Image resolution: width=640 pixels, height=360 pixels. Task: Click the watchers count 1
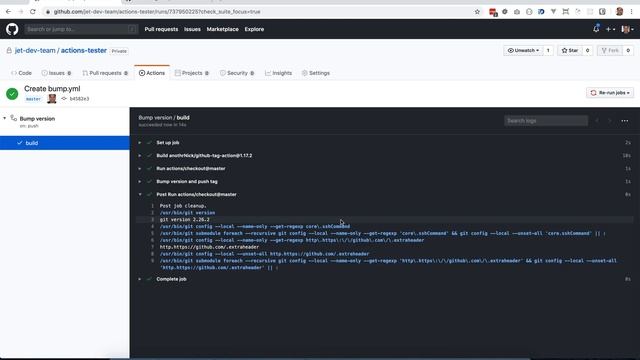point(548,50)
